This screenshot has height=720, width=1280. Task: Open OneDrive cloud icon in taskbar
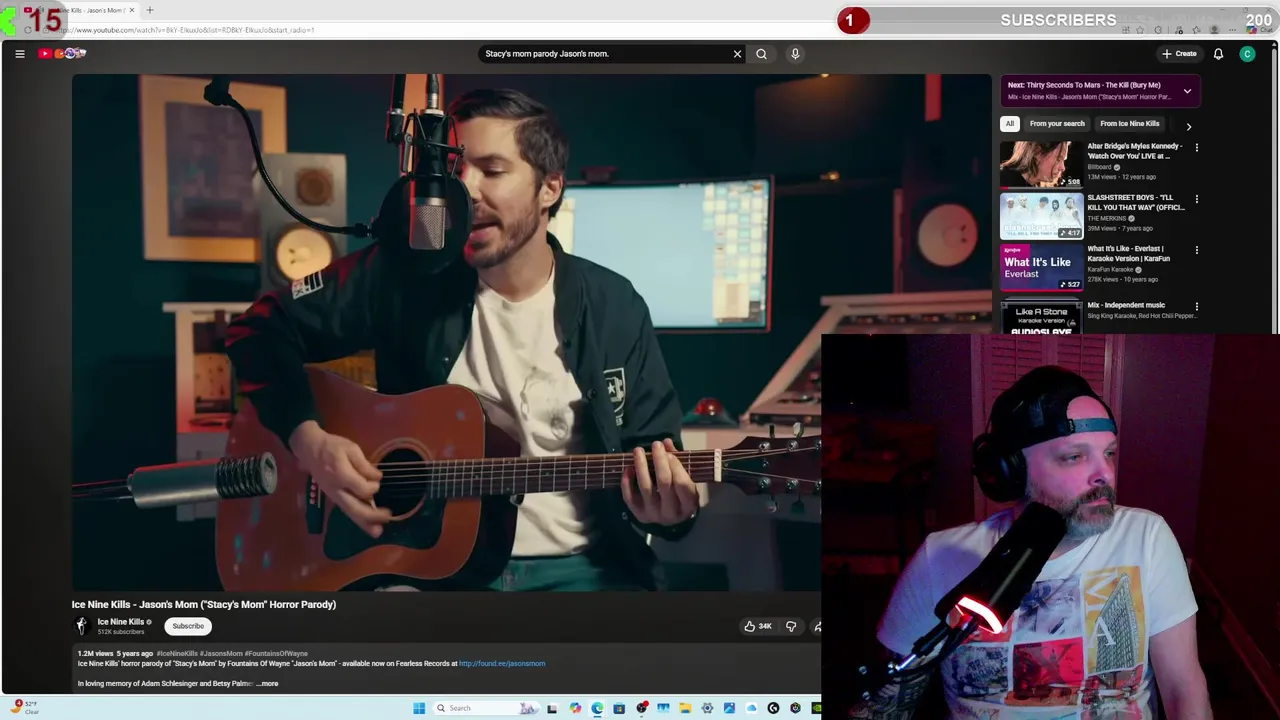coord(751,708)
